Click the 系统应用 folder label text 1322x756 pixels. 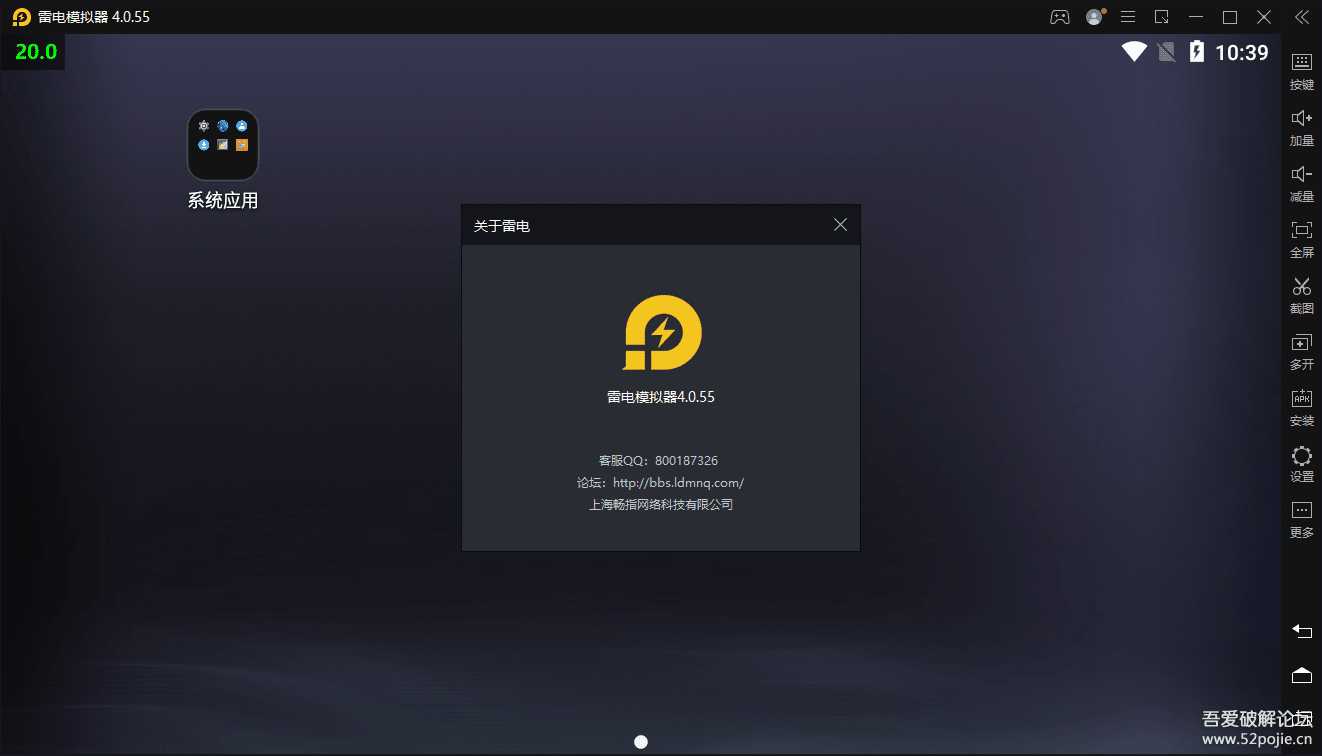pos(223,200)
